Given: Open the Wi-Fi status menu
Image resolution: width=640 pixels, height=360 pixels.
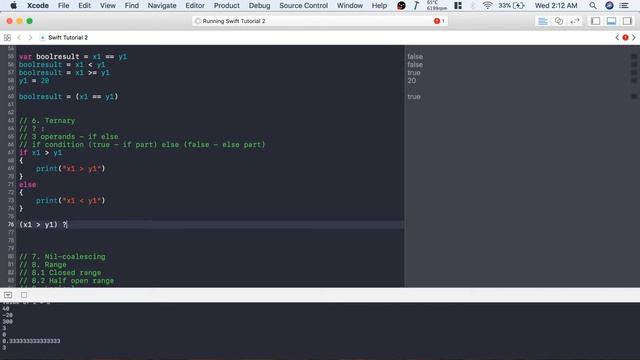Looking at the screenshot, I should pos(487,5).
